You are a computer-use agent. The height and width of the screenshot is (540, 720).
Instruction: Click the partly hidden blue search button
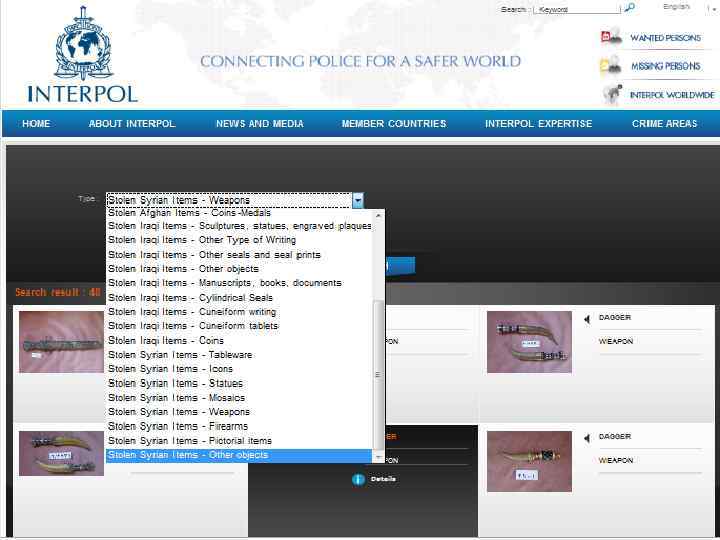[x=400, y=265]
